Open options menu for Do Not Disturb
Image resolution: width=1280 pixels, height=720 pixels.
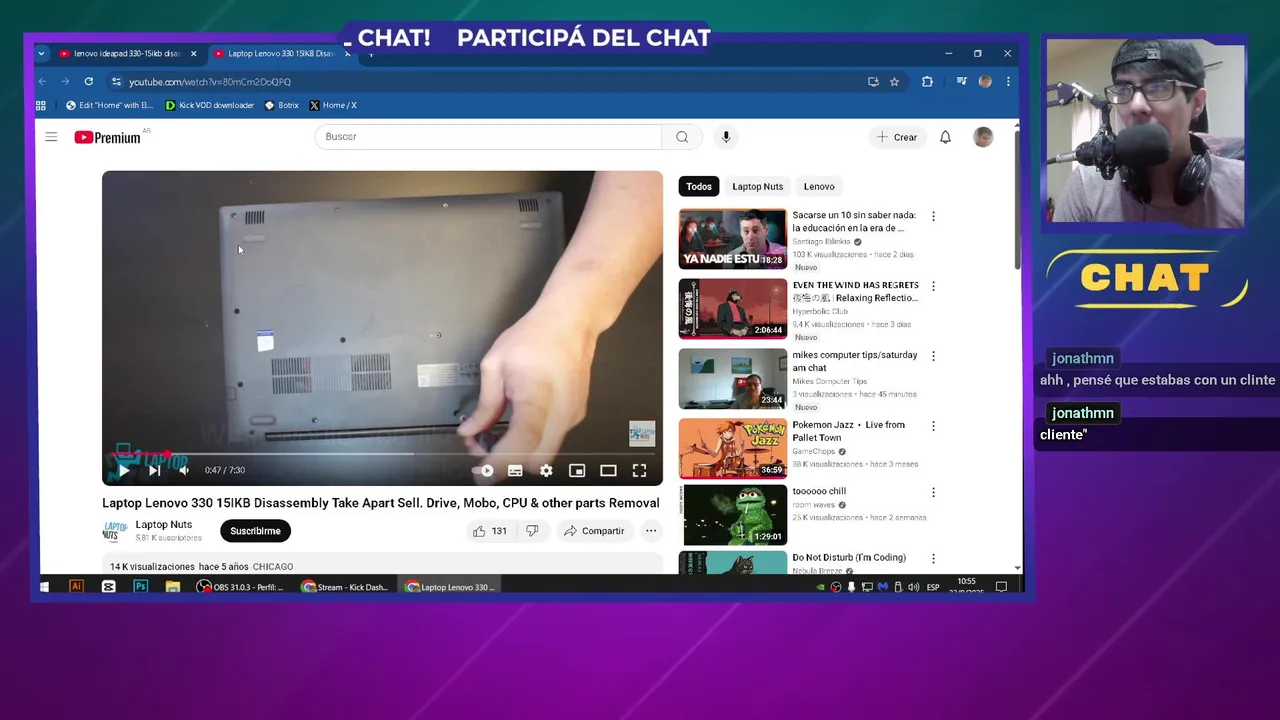click(933, 559)
